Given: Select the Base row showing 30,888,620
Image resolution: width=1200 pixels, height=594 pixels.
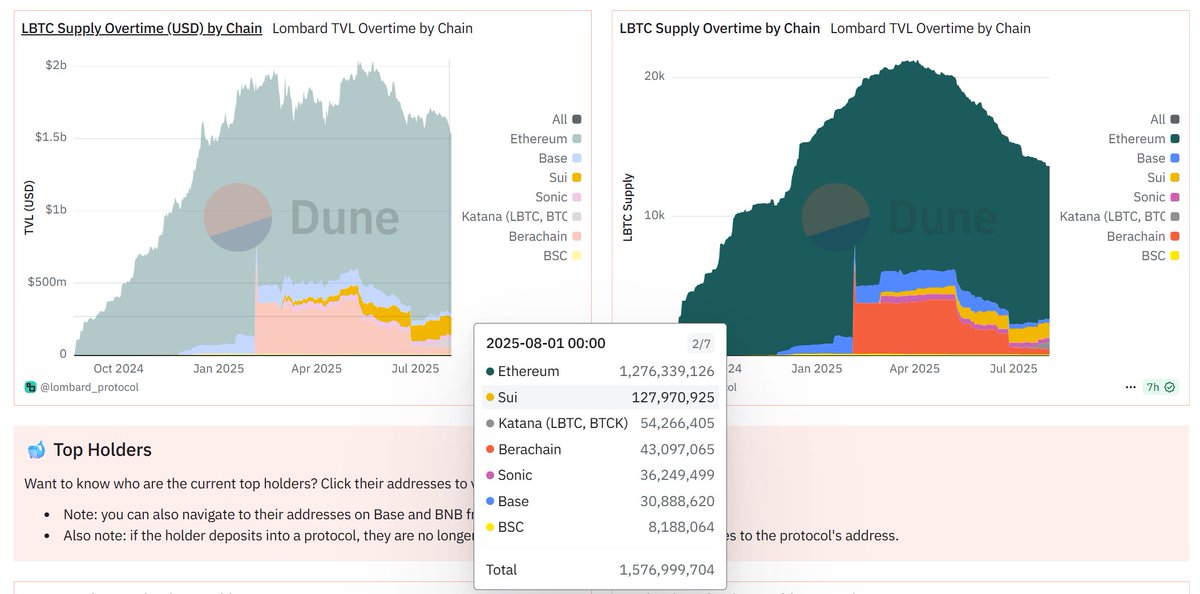Looking at the screenshot, I should pos(600,501).
